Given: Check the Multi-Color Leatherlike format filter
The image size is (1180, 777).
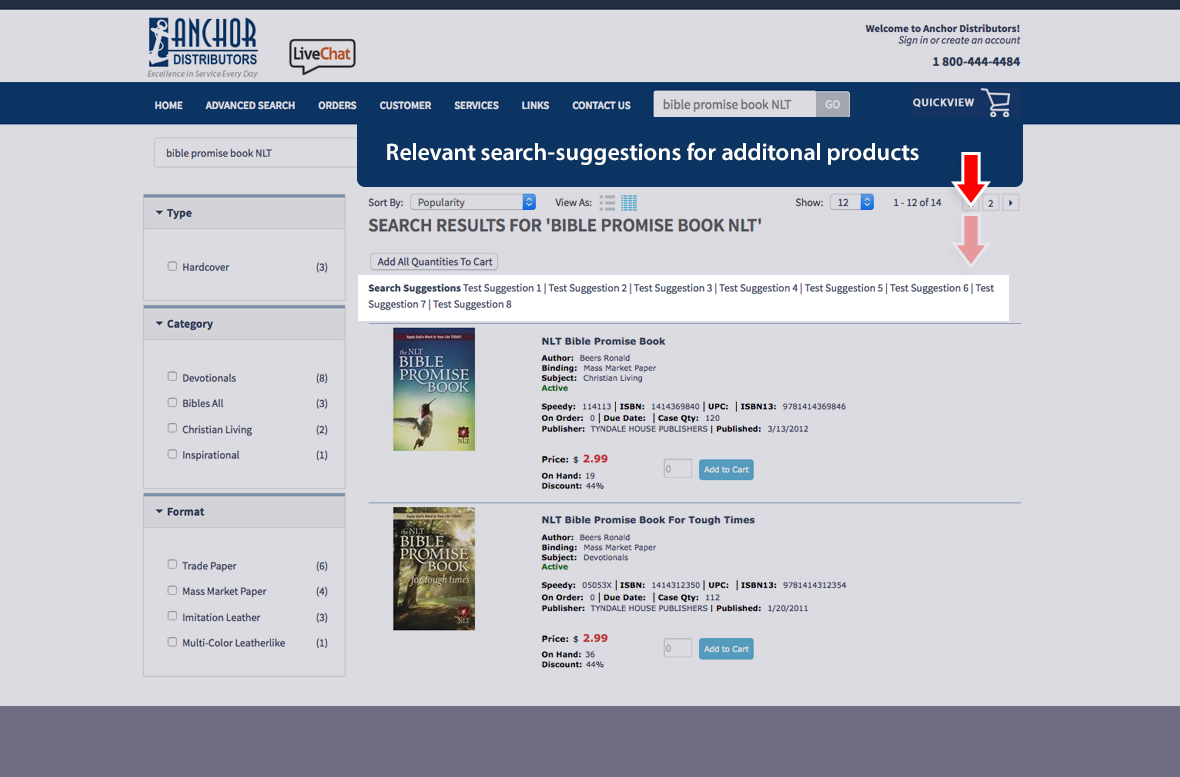Looking at the screenshot, I should (x=172, y=642).
